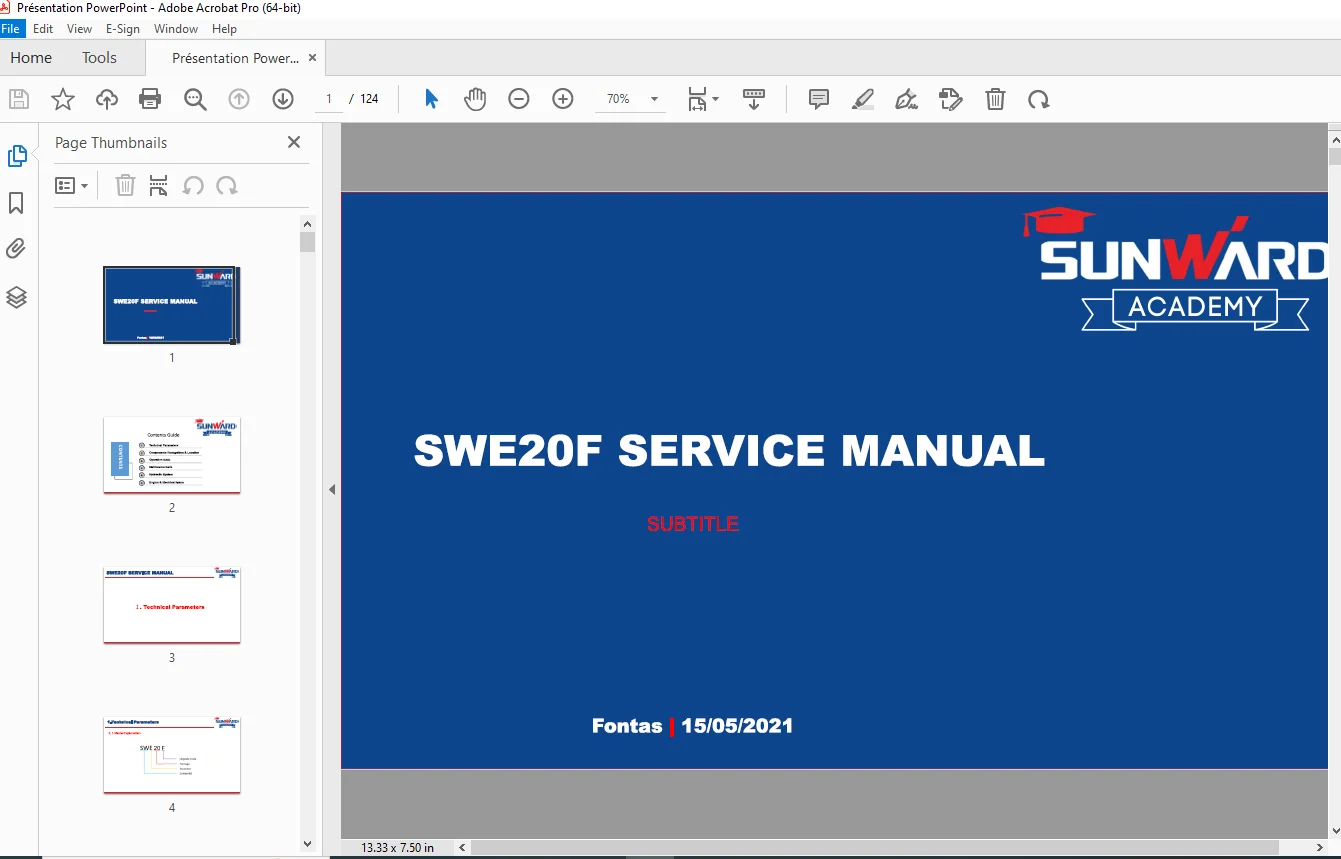Select the Présentation PowerPoint document tab
This screenshot has width=1341, height=859.
235,58
